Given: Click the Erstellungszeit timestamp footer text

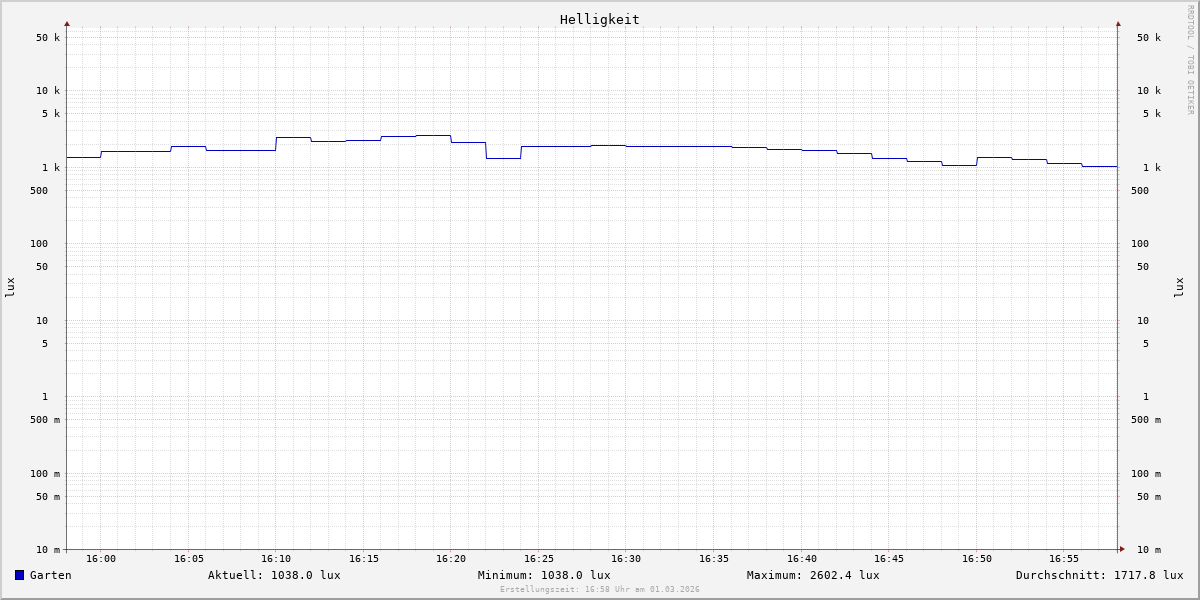Looking at the screenshot, I should point(600,589).
